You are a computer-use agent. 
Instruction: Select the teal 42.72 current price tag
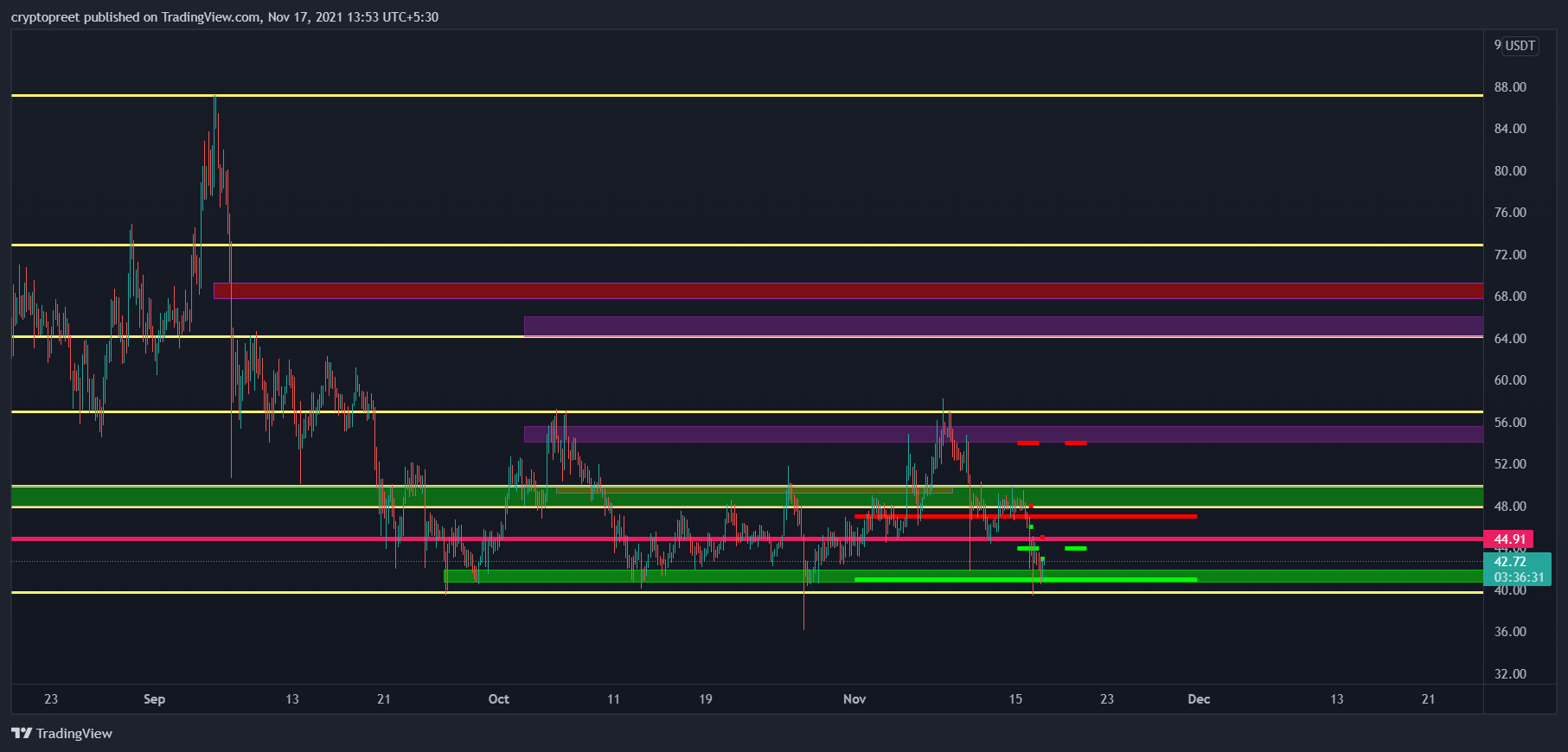click(x=1510, y=562)
